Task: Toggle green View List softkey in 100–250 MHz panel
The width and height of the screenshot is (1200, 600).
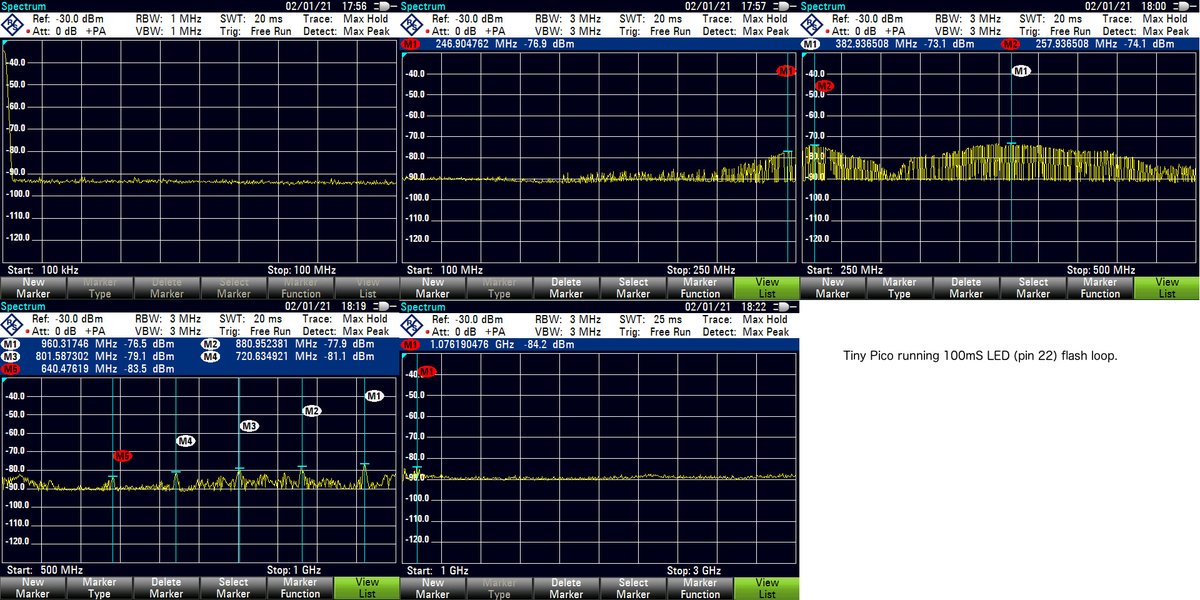Action: (x=767, y=288)
